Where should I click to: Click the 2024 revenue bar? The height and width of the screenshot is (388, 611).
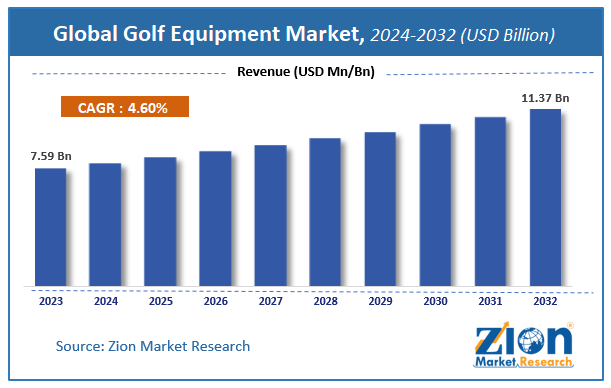point(105,225)
